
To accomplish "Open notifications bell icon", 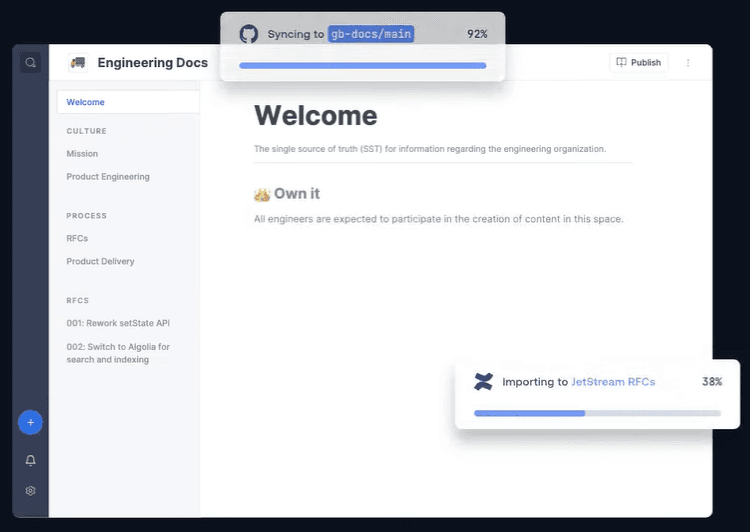I will click(30, 460).
